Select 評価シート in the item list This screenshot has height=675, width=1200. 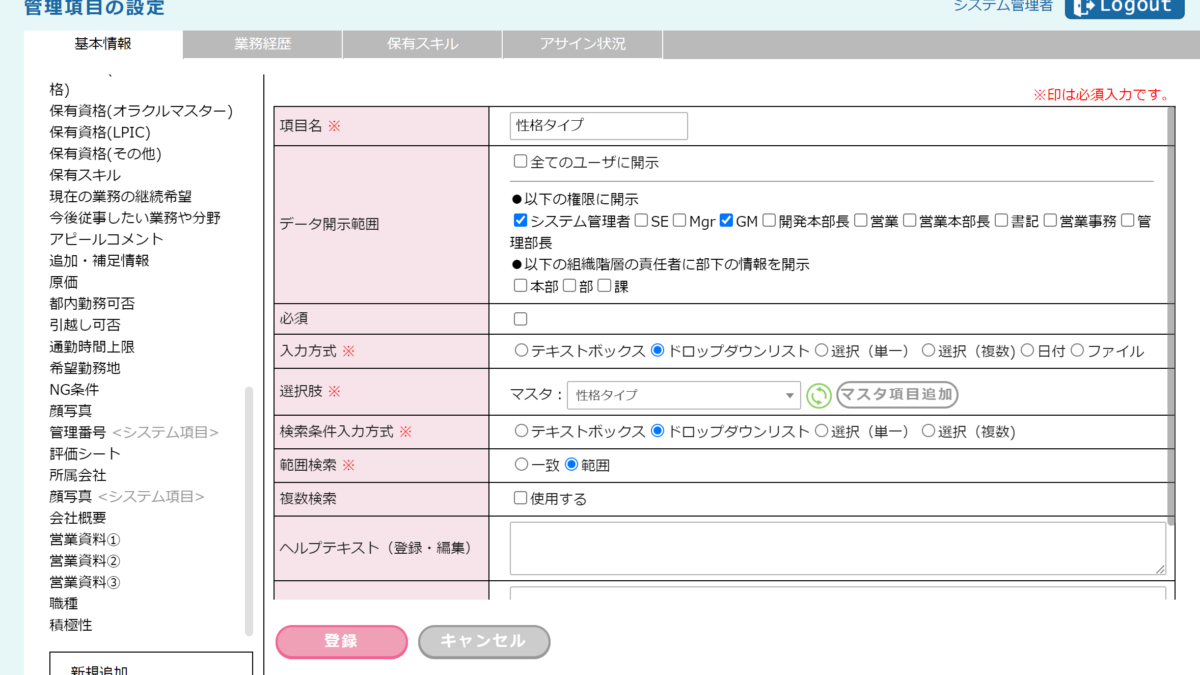pyautogui.click(x=85, y=454)
